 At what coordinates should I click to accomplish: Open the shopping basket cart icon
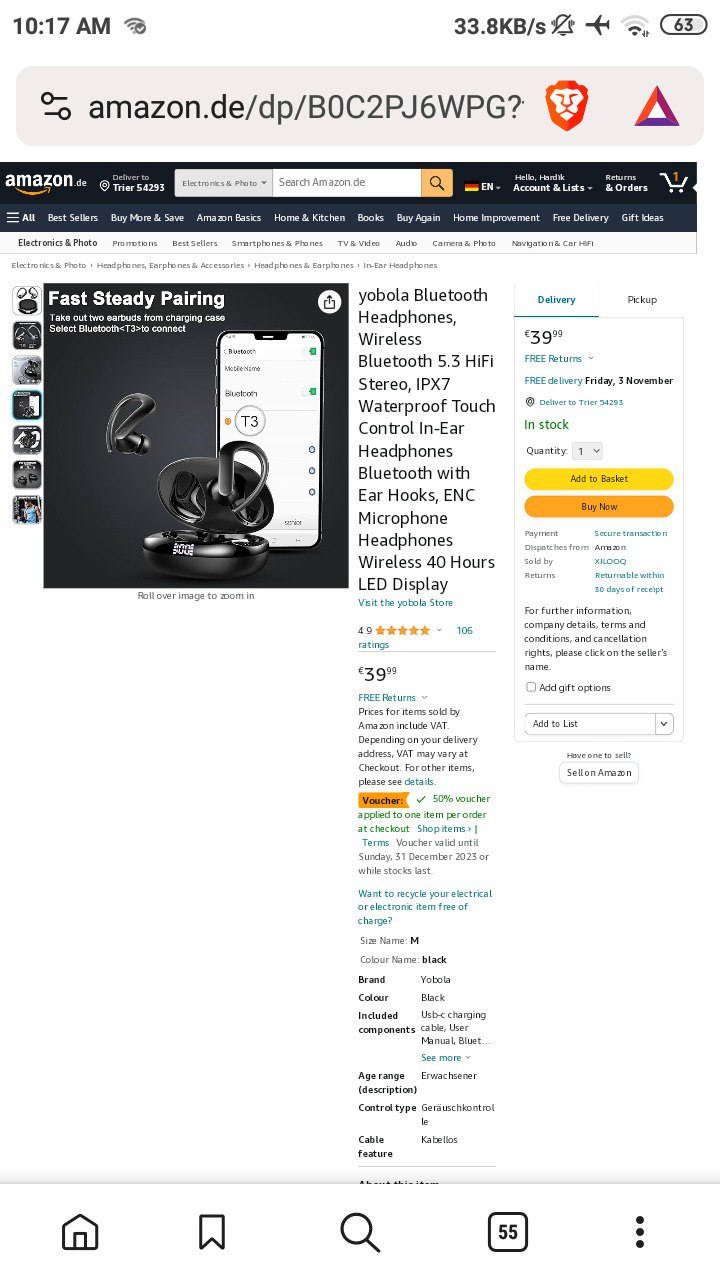coord(674,182)
